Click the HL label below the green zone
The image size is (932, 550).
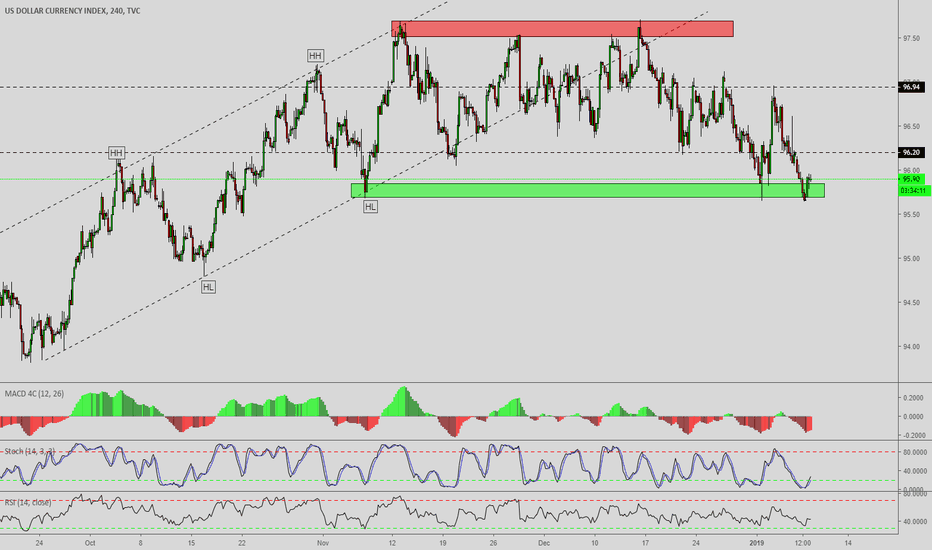tap(370, 207)
